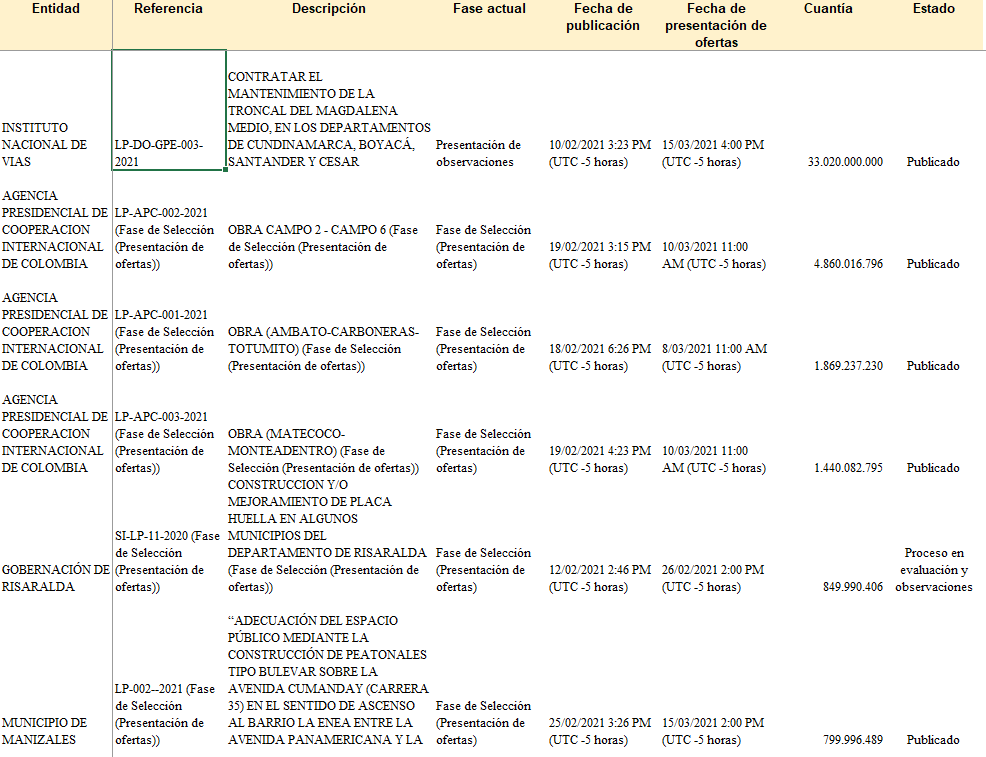Viewport: 986px width, 757px height.
Task: Click Publicado in the MUNICIPIO DE MANIZALES row
Action: coord(933,739)
